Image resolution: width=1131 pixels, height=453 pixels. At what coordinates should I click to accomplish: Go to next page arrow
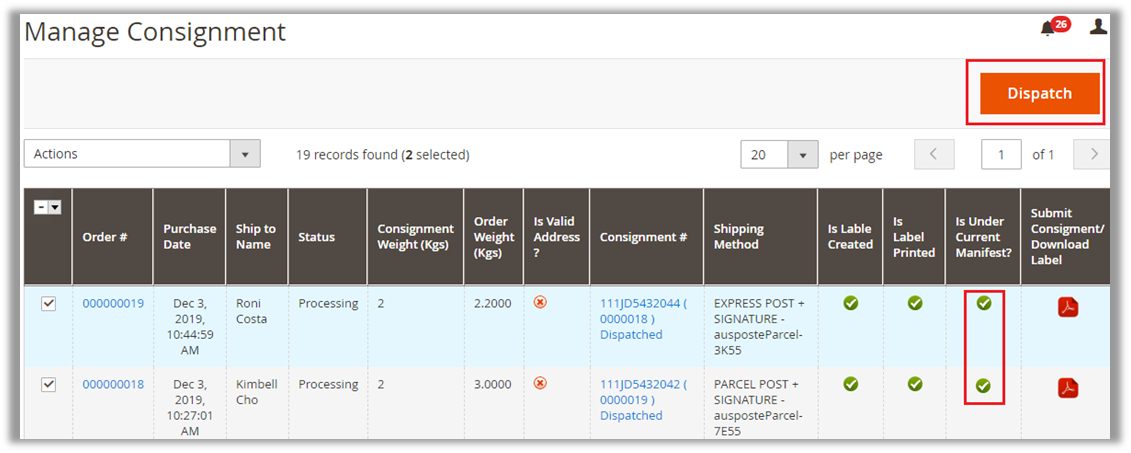point(1094,154)
